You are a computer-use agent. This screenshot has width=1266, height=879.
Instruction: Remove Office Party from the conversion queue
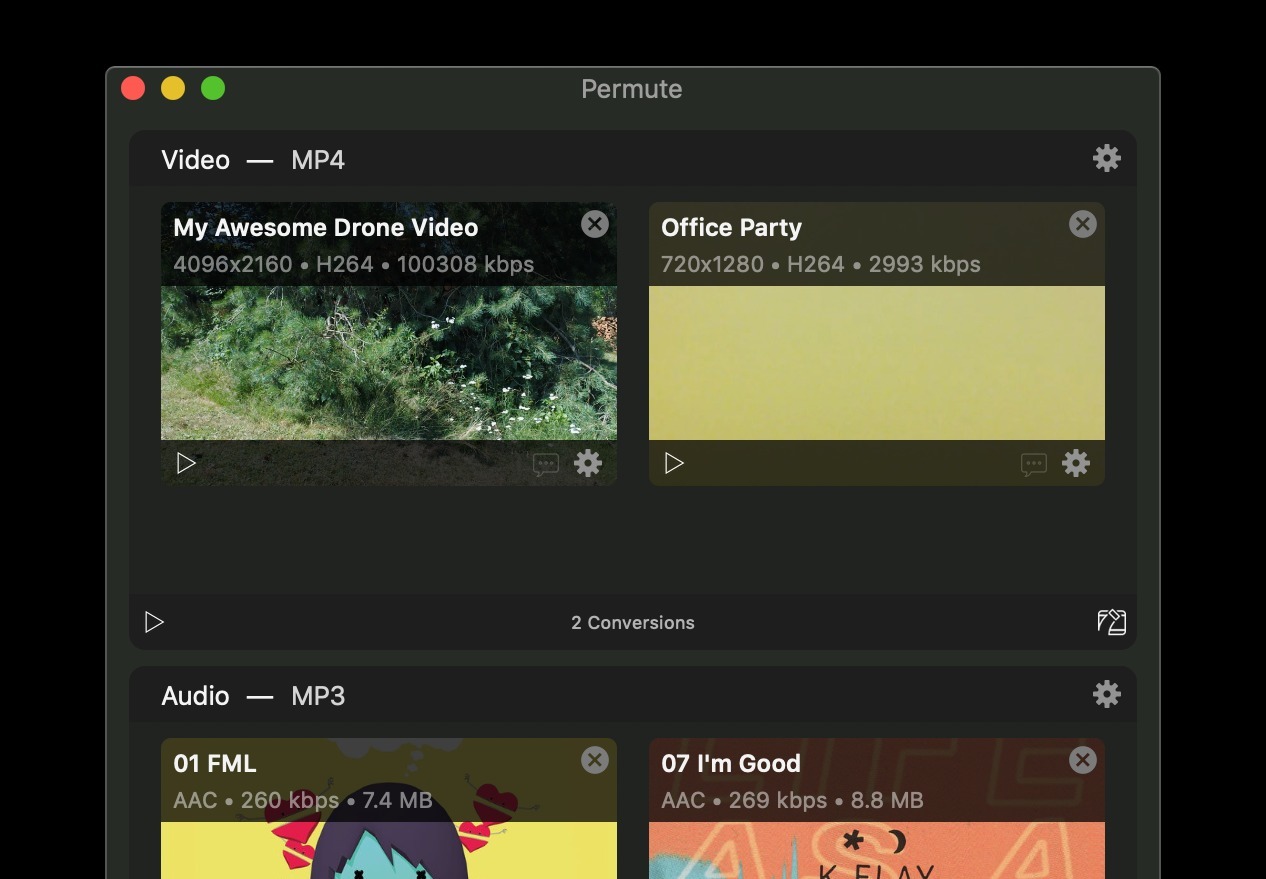point(1082,224)
